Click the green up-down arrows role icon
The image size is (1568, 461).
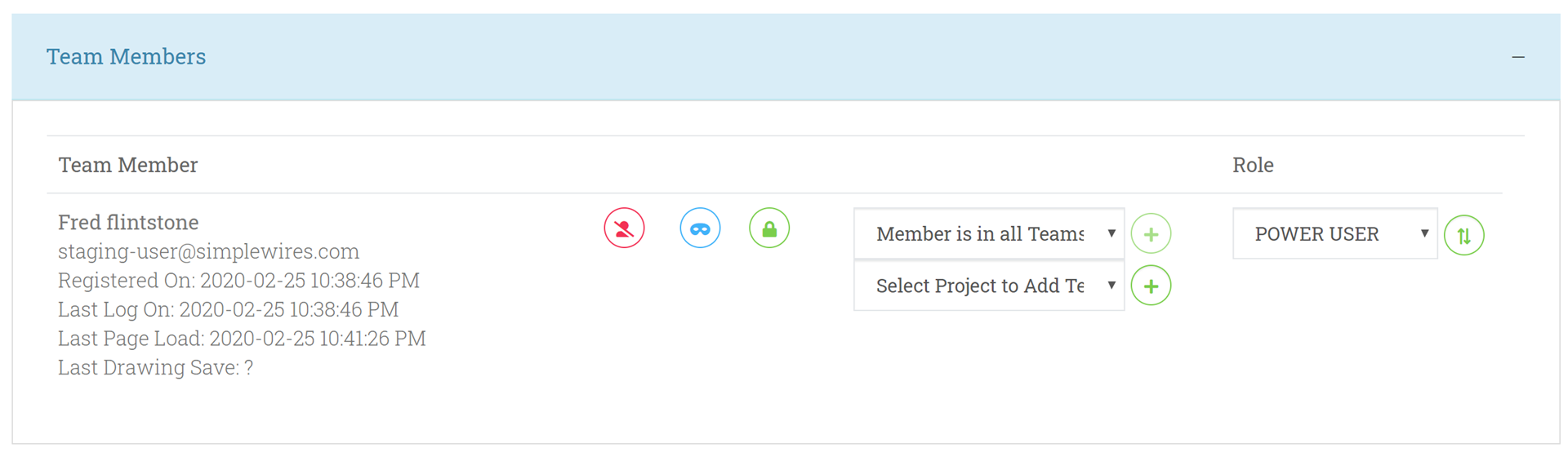[1463, 236]
